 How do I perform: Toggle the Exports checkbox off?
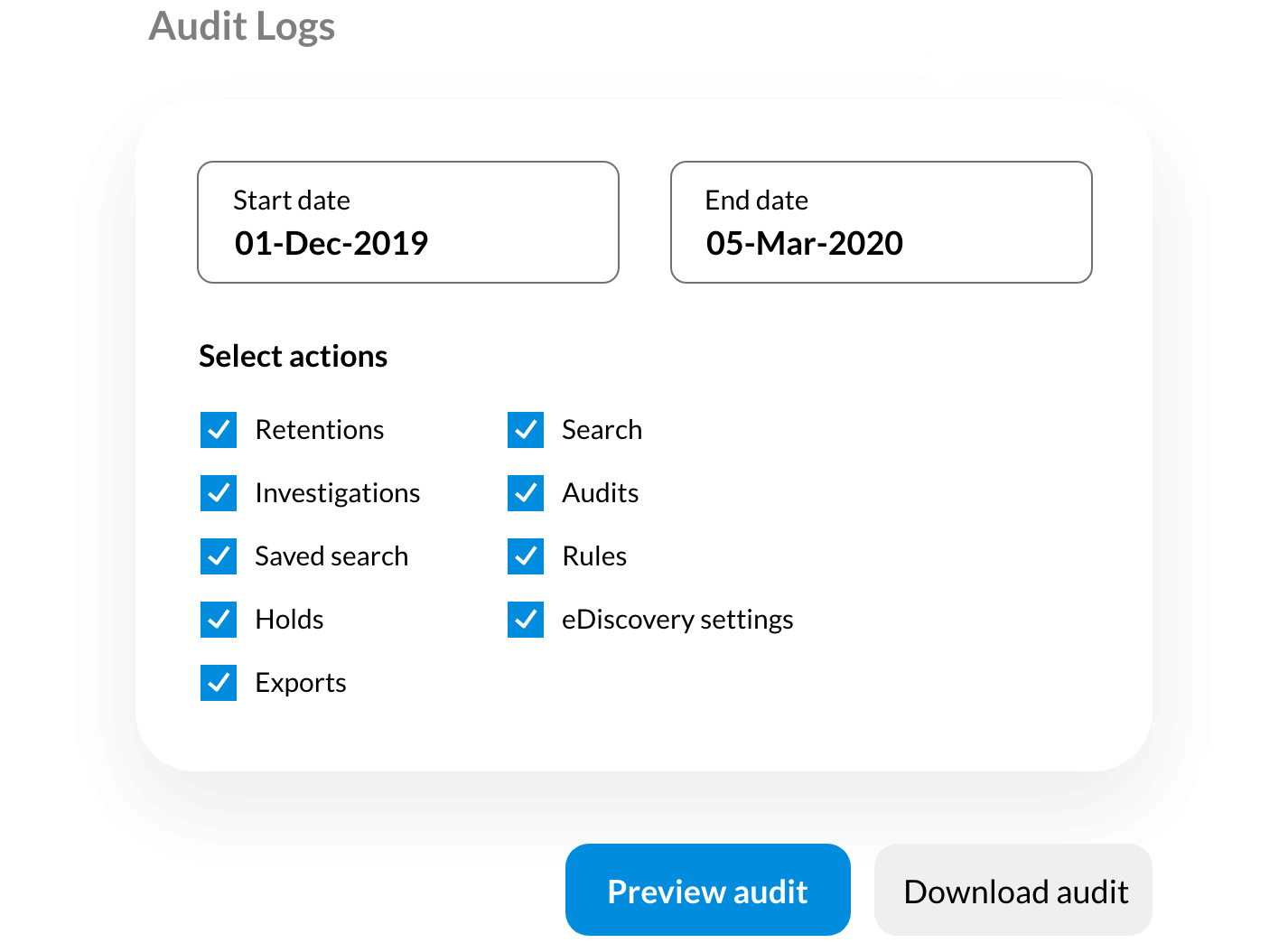219,683
